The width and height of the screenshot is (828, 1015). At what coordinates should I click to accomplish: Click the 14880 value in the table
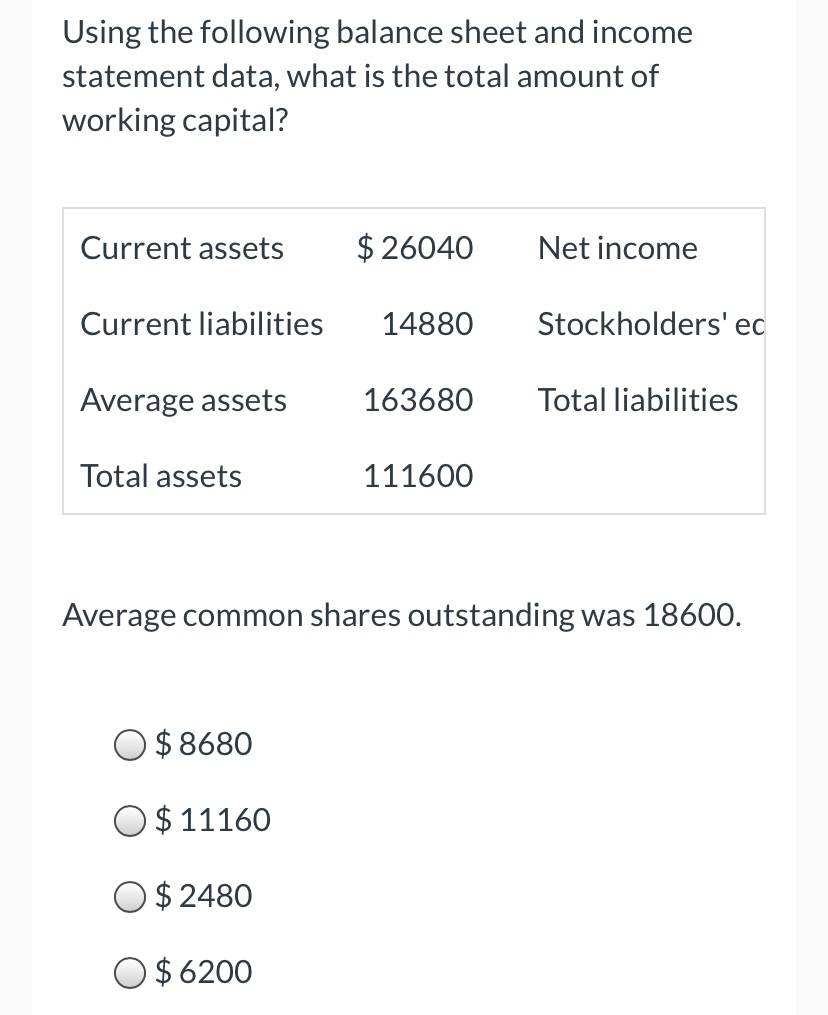click(428, 324)
